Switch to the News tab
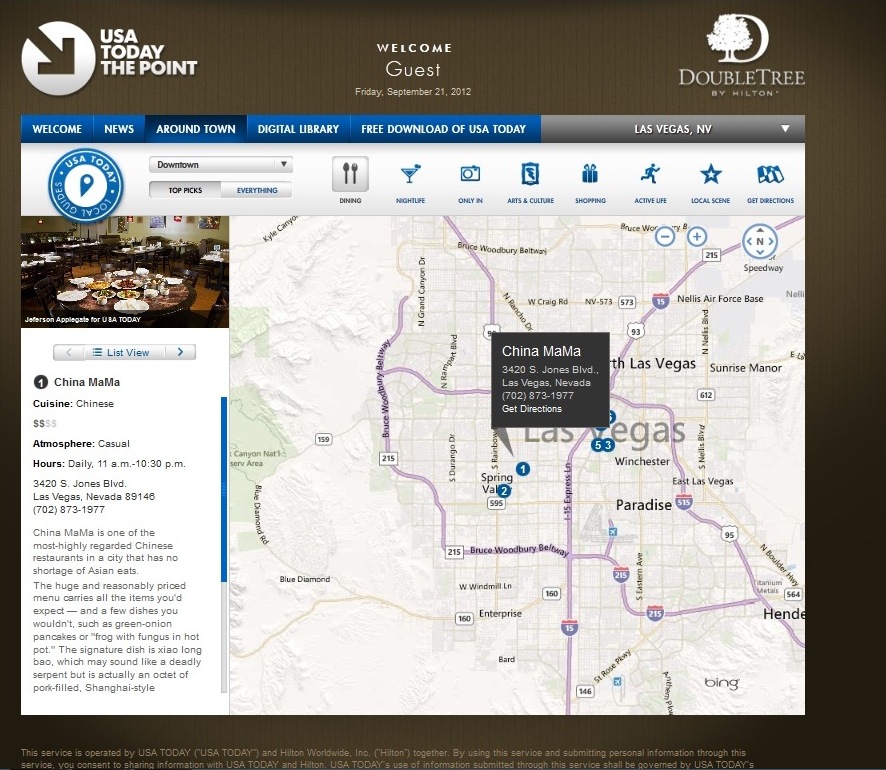The width and height of the screenshot is (886, 770). [119, 129]
